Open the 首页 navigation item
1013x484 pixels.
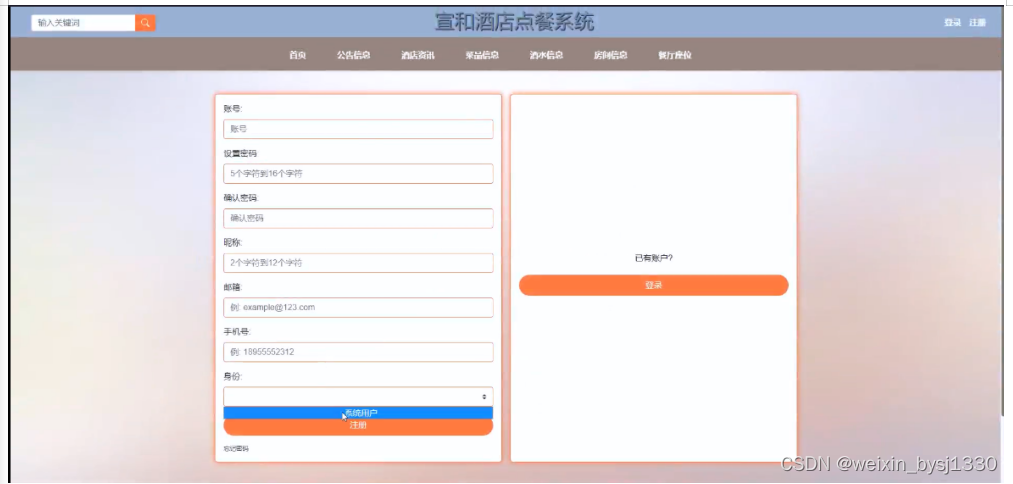[x=297, y=56]
